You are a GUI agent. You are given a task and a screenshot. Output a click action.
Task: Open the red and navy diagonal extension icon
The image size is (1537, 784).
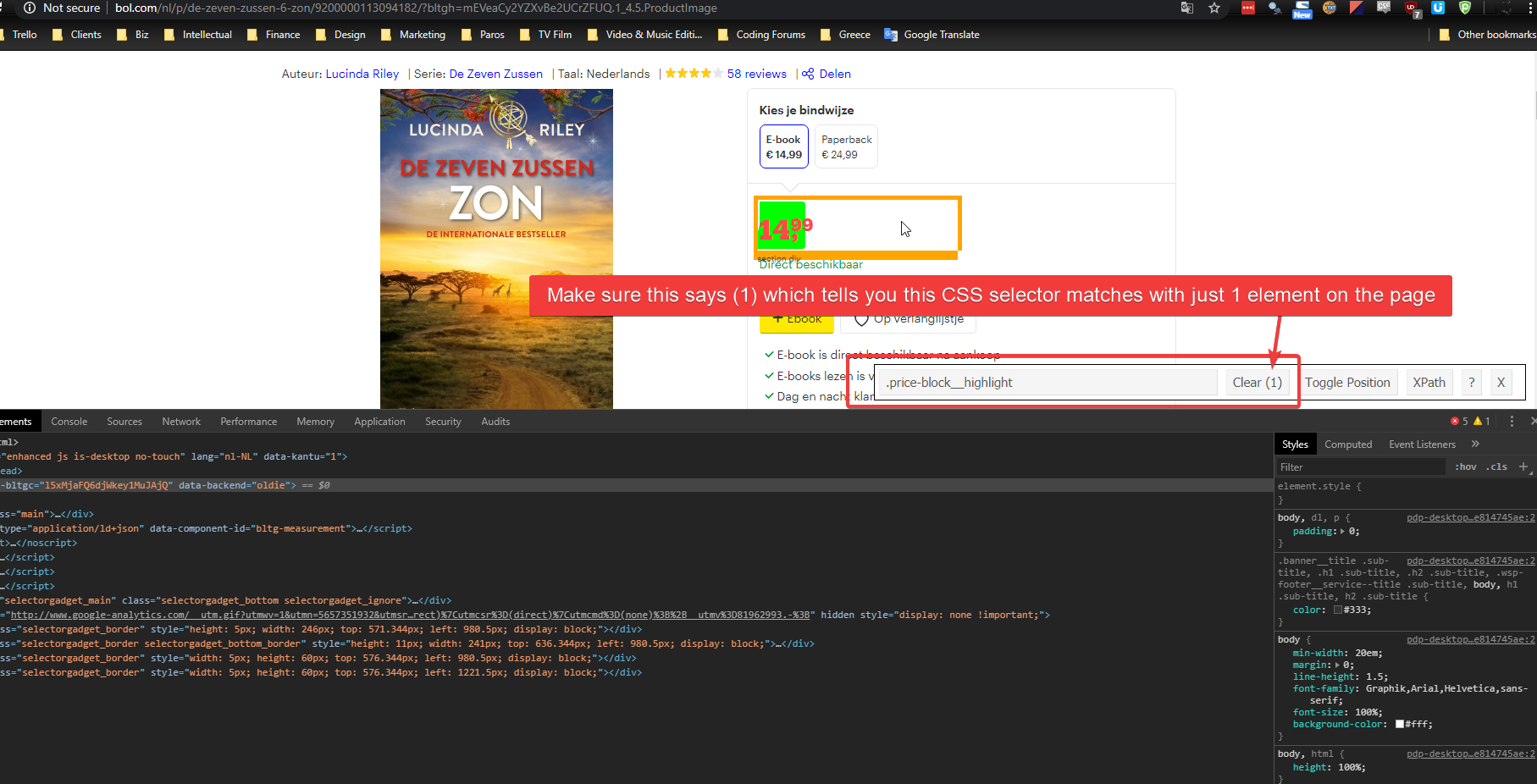(x=1357, y=8)
